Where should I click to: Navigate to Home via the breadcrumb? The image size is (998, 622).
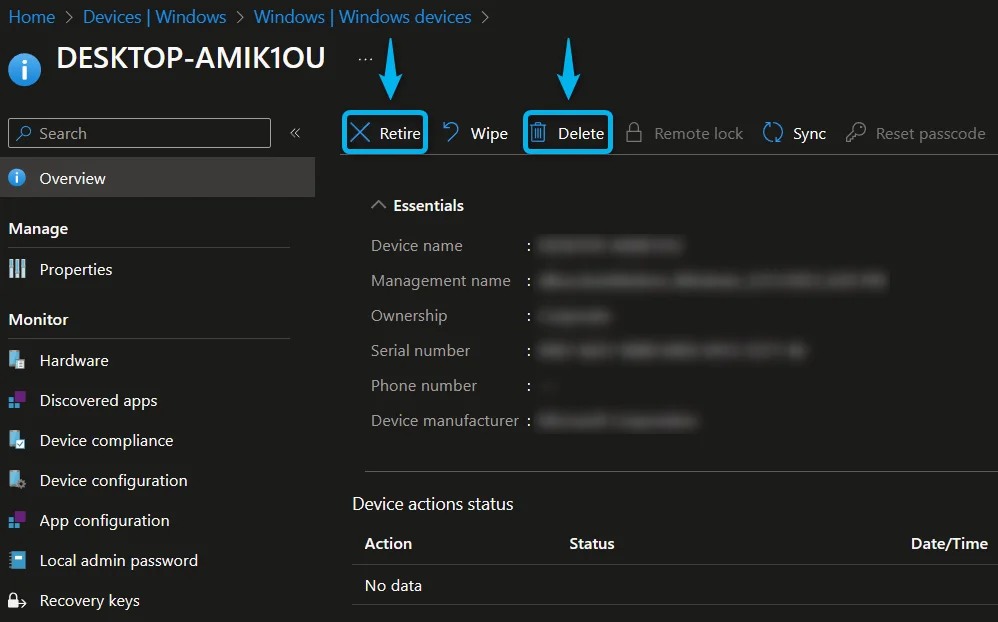(x=31, y=16)
